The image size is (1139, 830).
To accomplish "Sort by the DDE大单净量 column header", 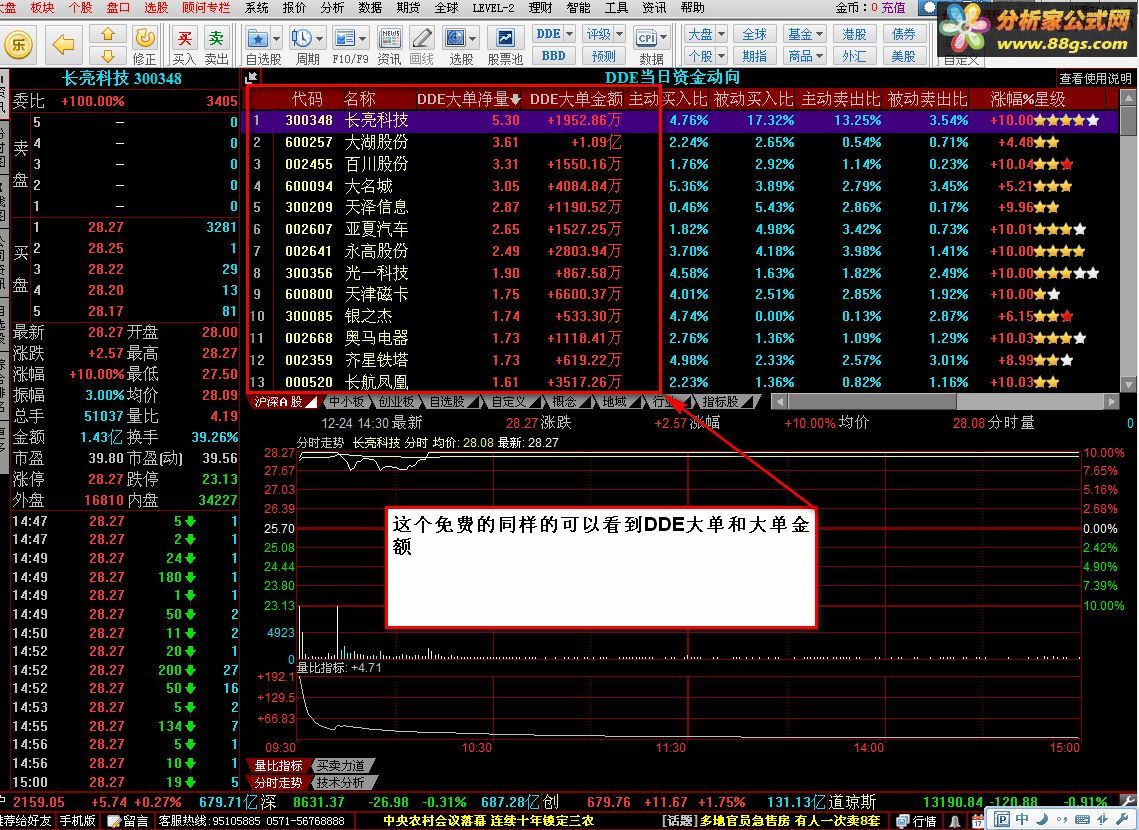I will [469, 99].
